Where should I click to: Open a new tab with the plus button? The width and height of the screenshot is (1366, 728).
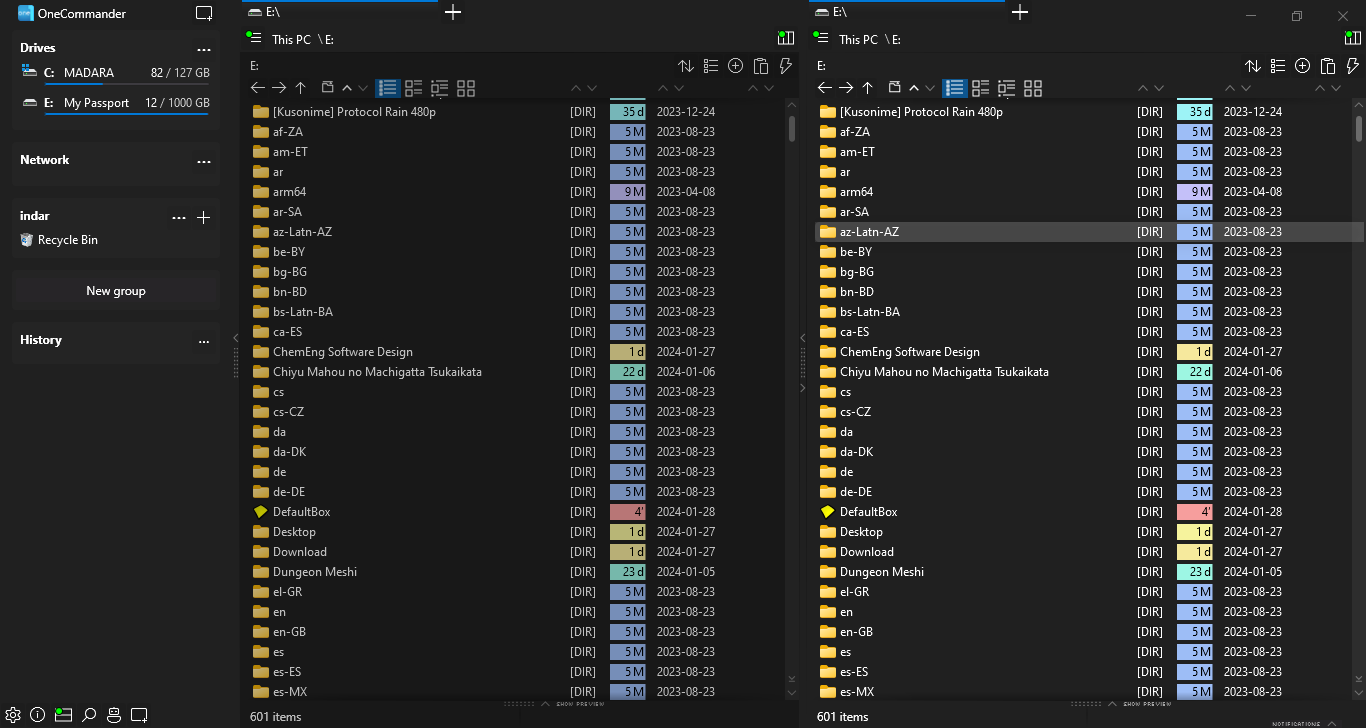452,13
